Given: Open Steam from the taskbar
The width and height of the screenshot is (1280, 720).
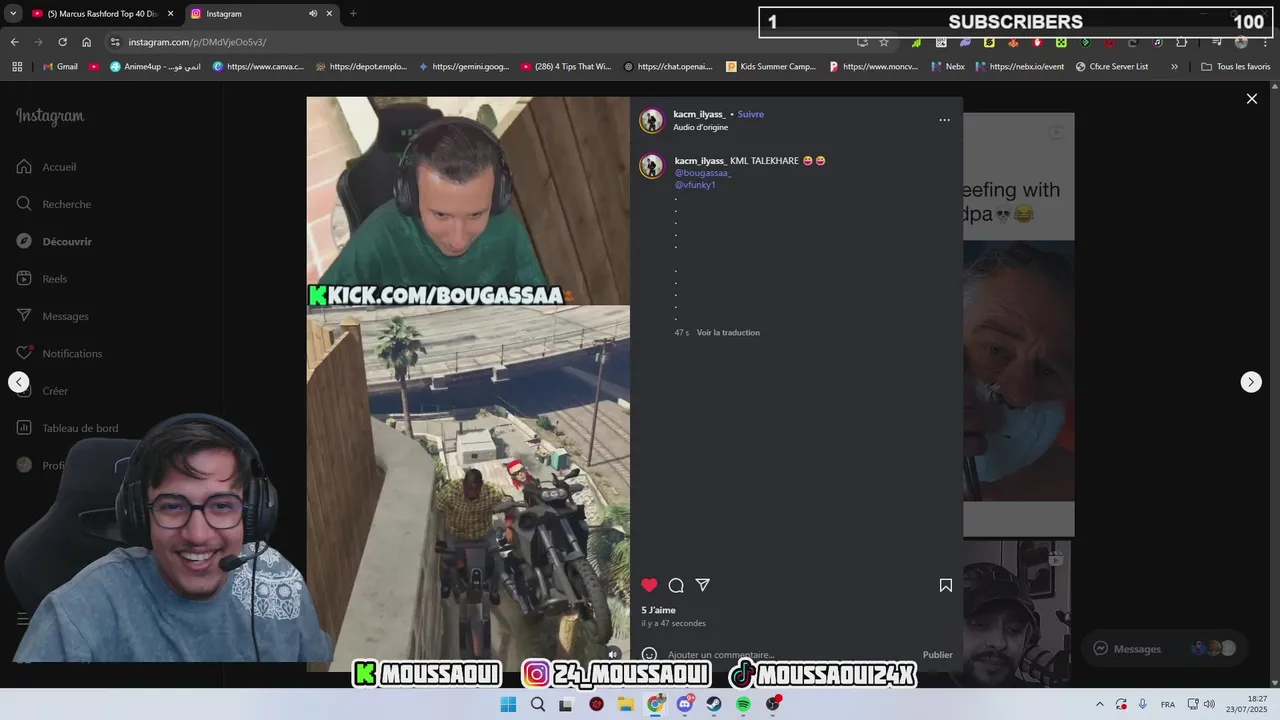Looking at the screenshot, I should 714,704.
